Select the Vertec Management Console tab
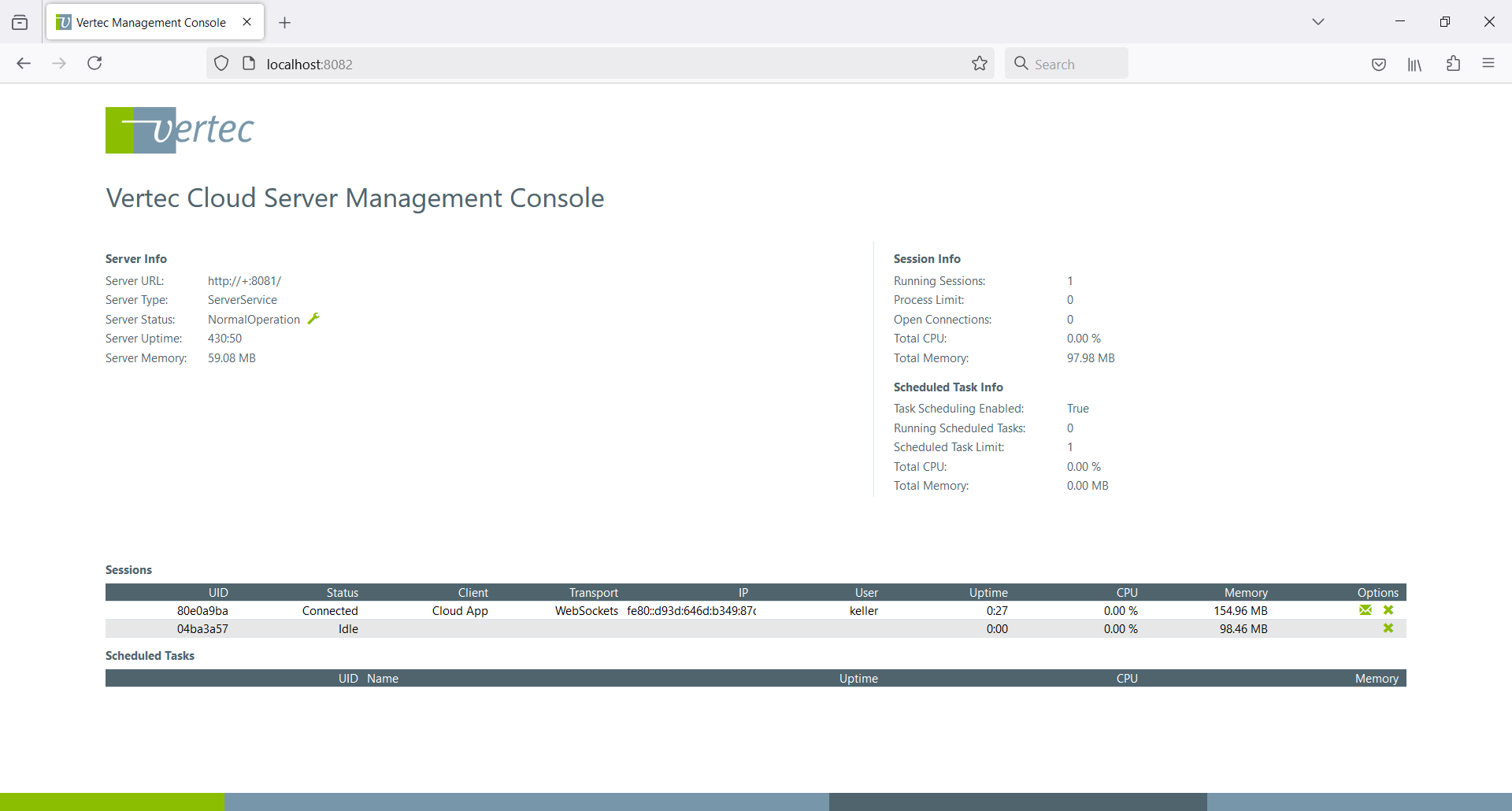 (150, 22)
